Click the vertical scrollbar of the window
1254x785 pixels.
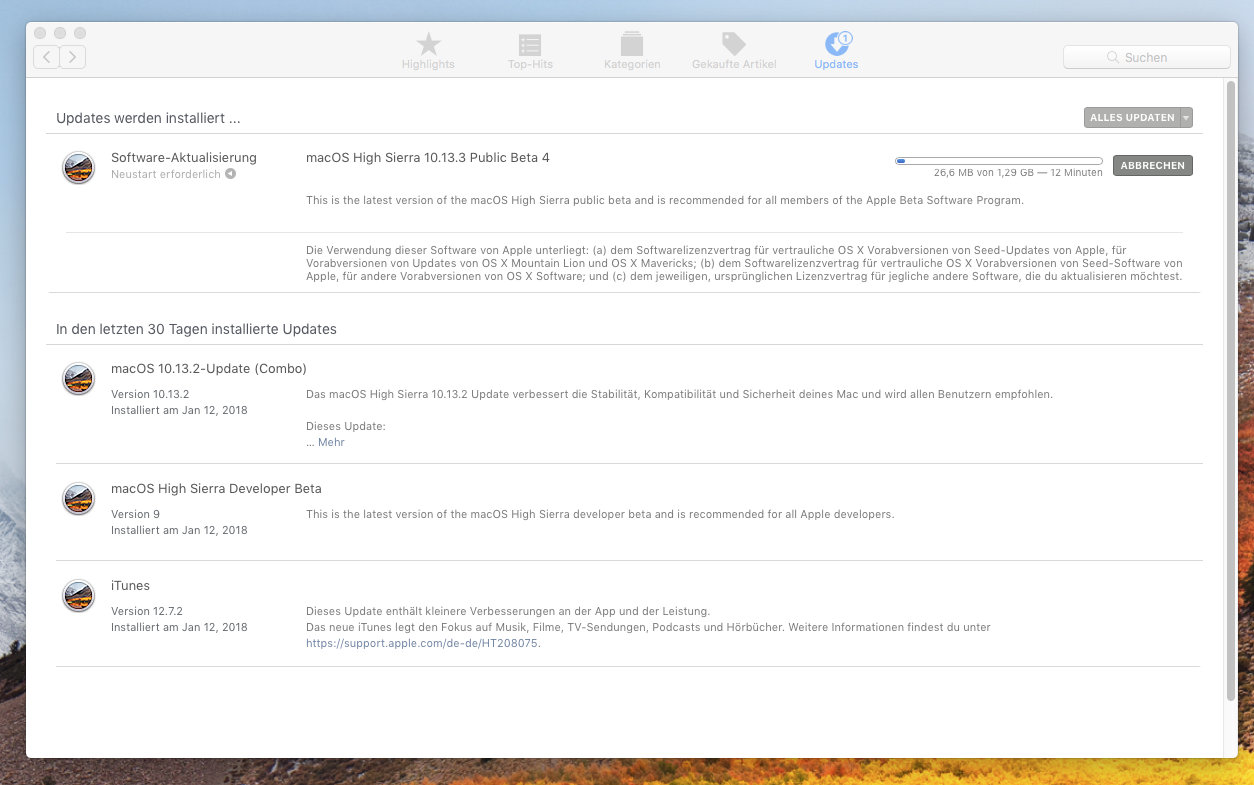pos(1230,390)
